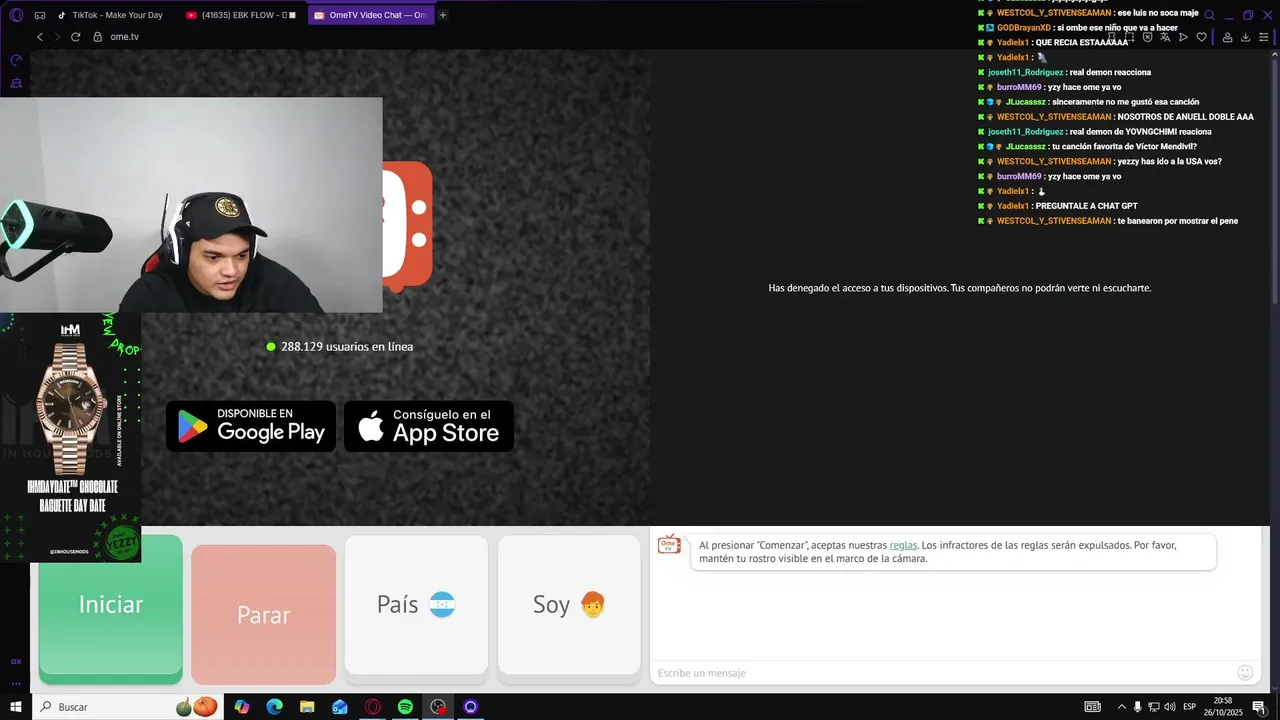Open the notification center icon

coord(1258,707)
